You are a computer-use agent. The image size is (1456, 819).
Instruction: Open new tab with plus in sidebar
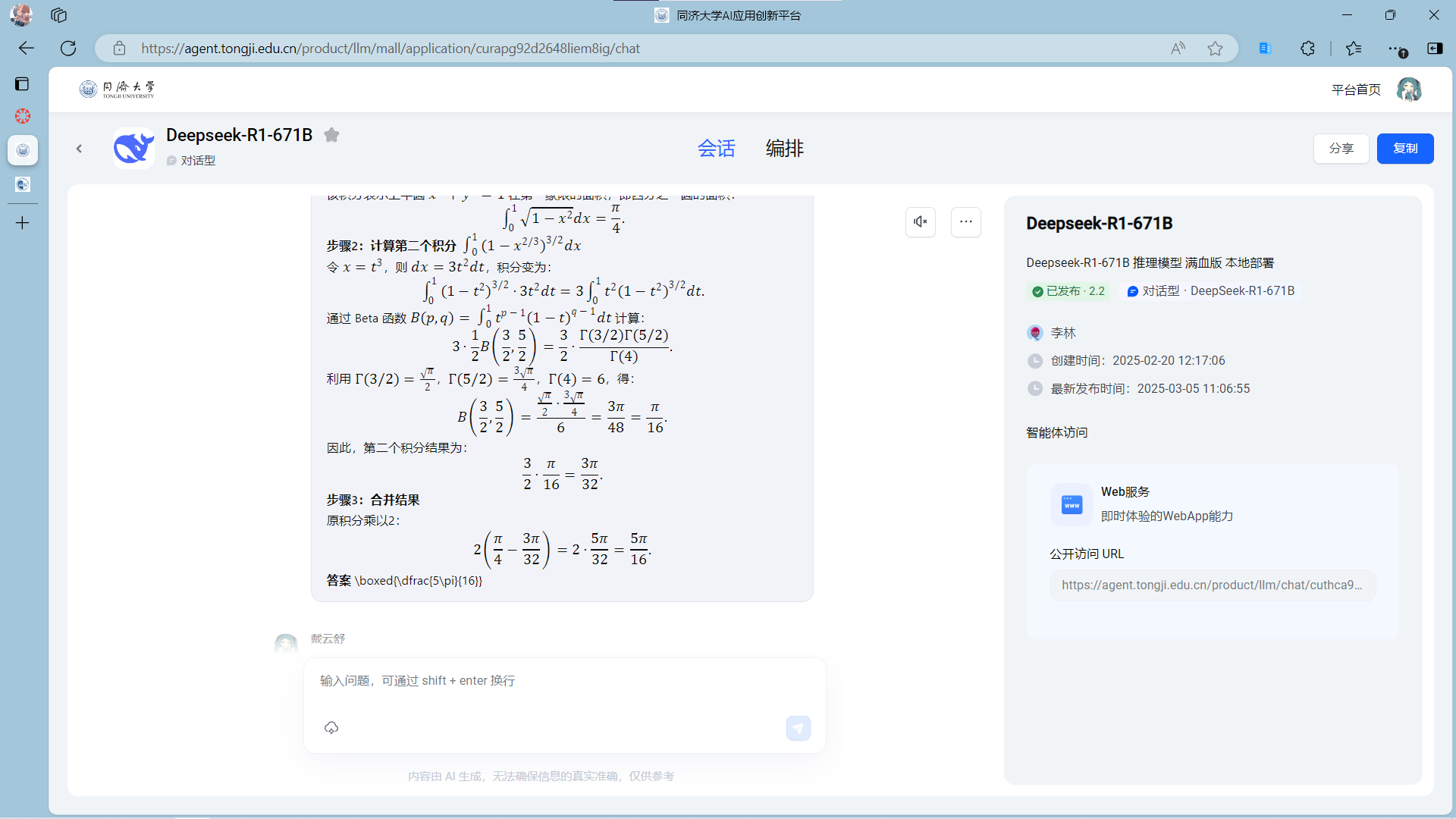point(23,223)
